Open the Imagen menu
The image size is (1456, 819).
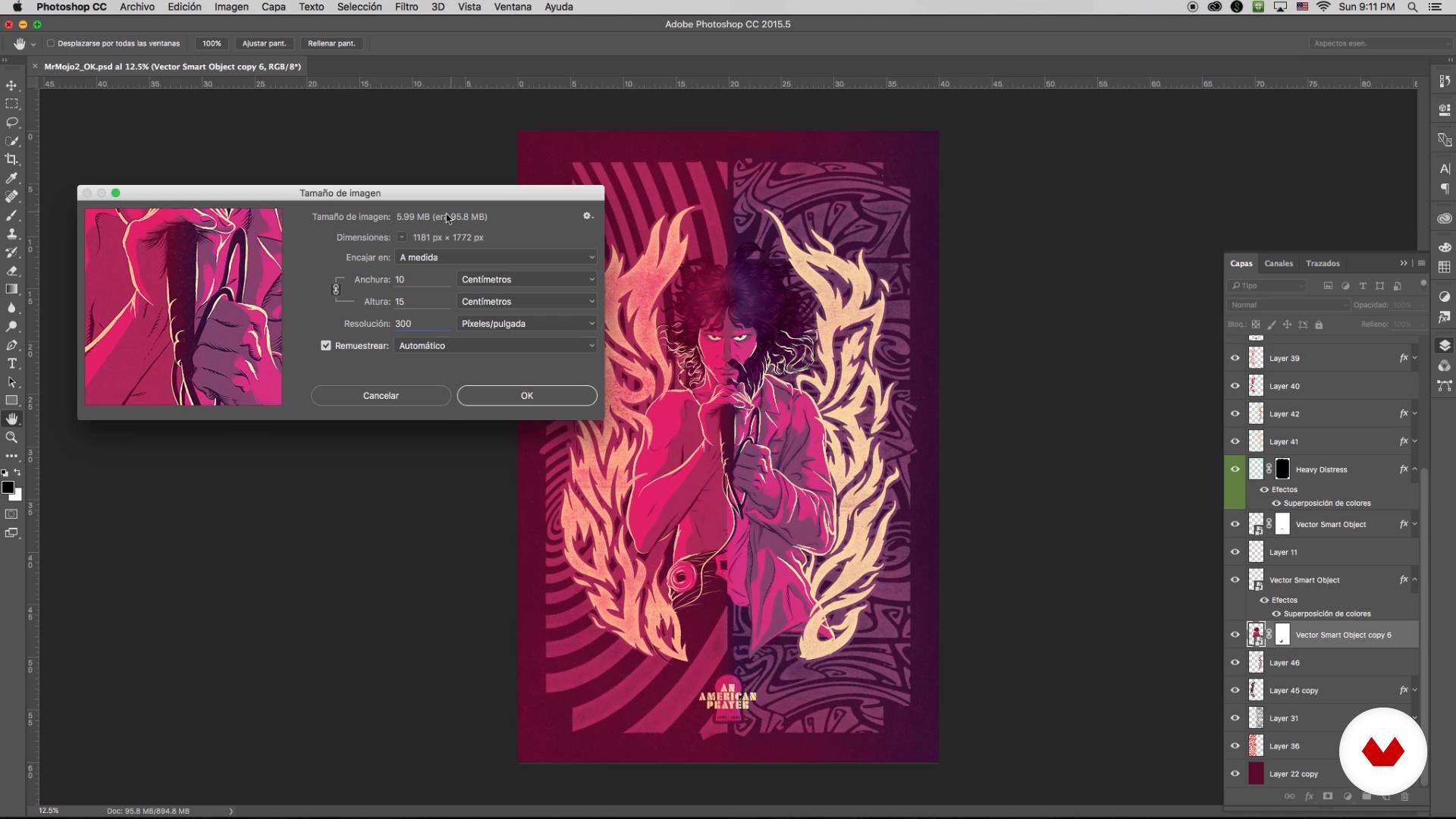pos(231,7)
